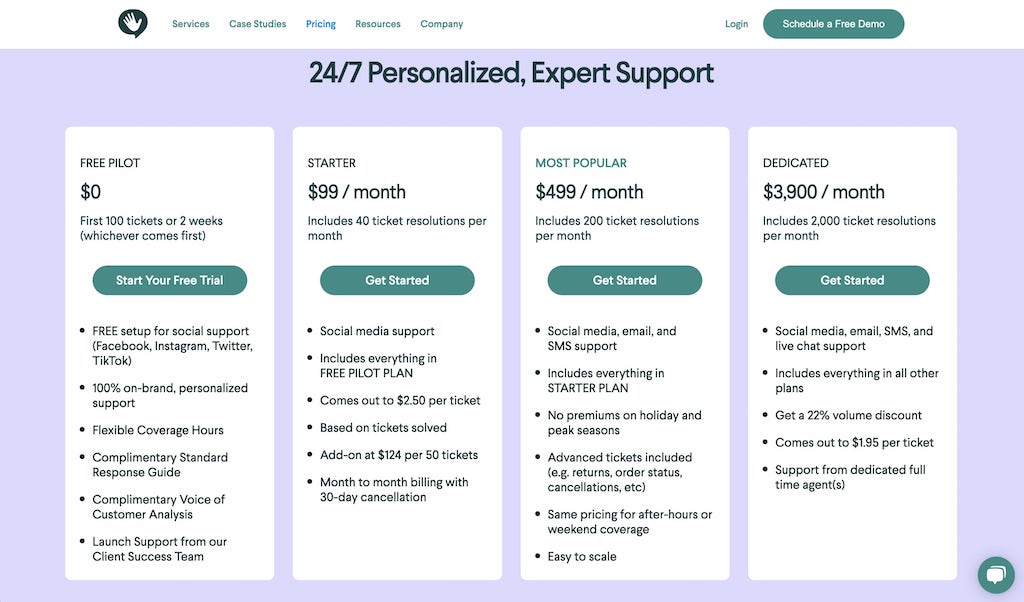Screen dimensions: 1024x602
Task: Select the FREE PILOT plan title
Action: 111,163
